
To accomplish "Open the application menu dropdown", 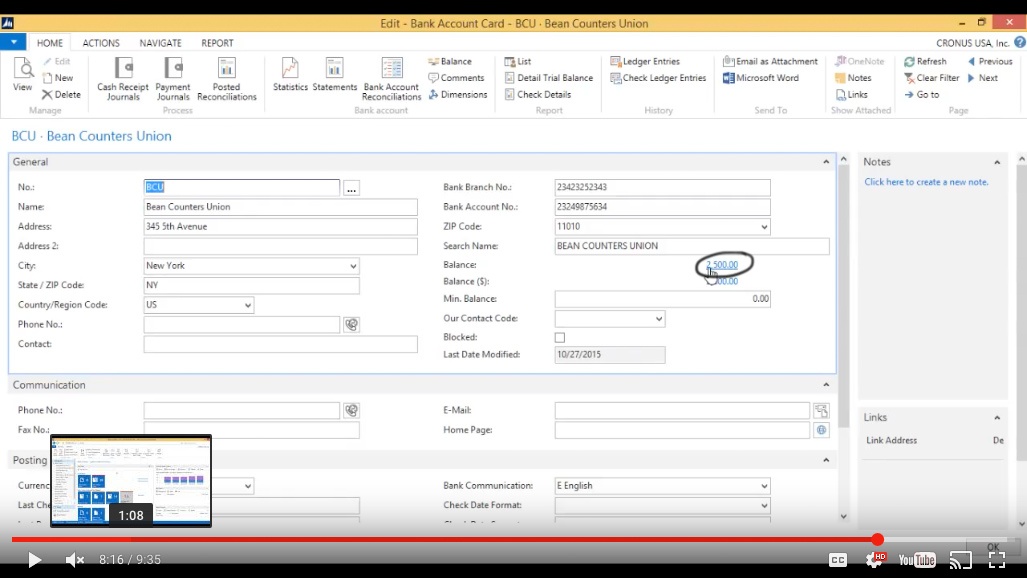I will tap(13, 42).
